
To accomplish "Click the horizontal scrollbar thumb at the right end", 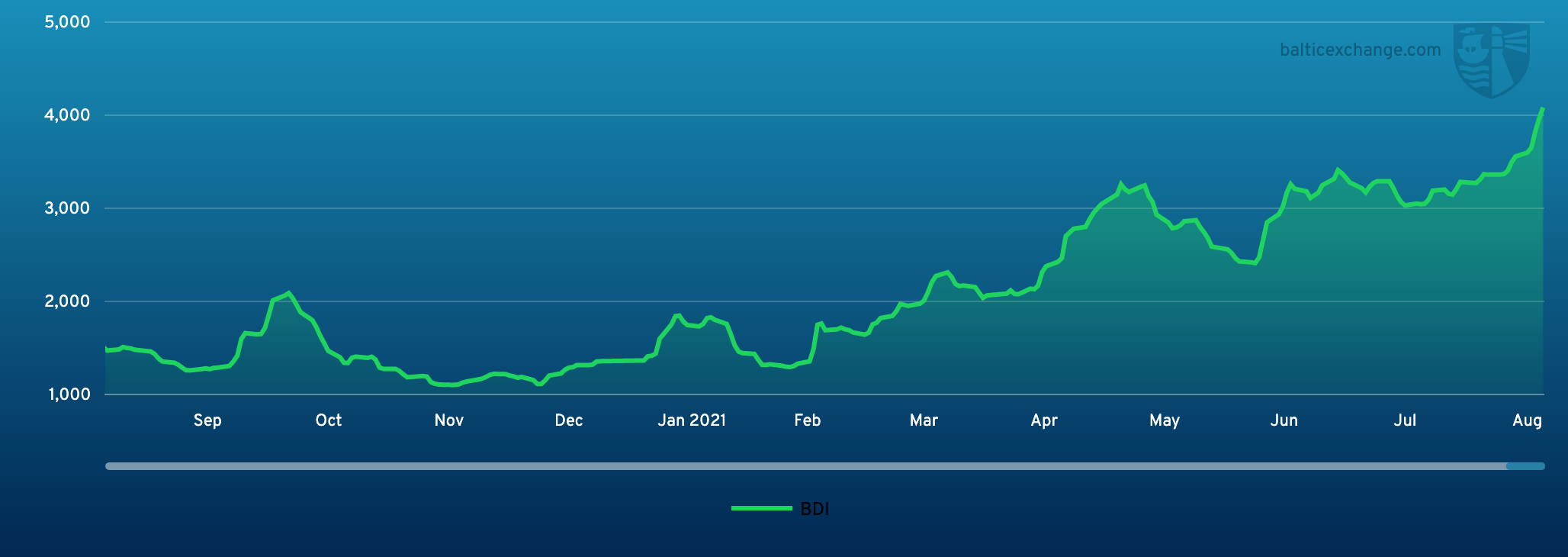I will click(x=1525, y=466).
